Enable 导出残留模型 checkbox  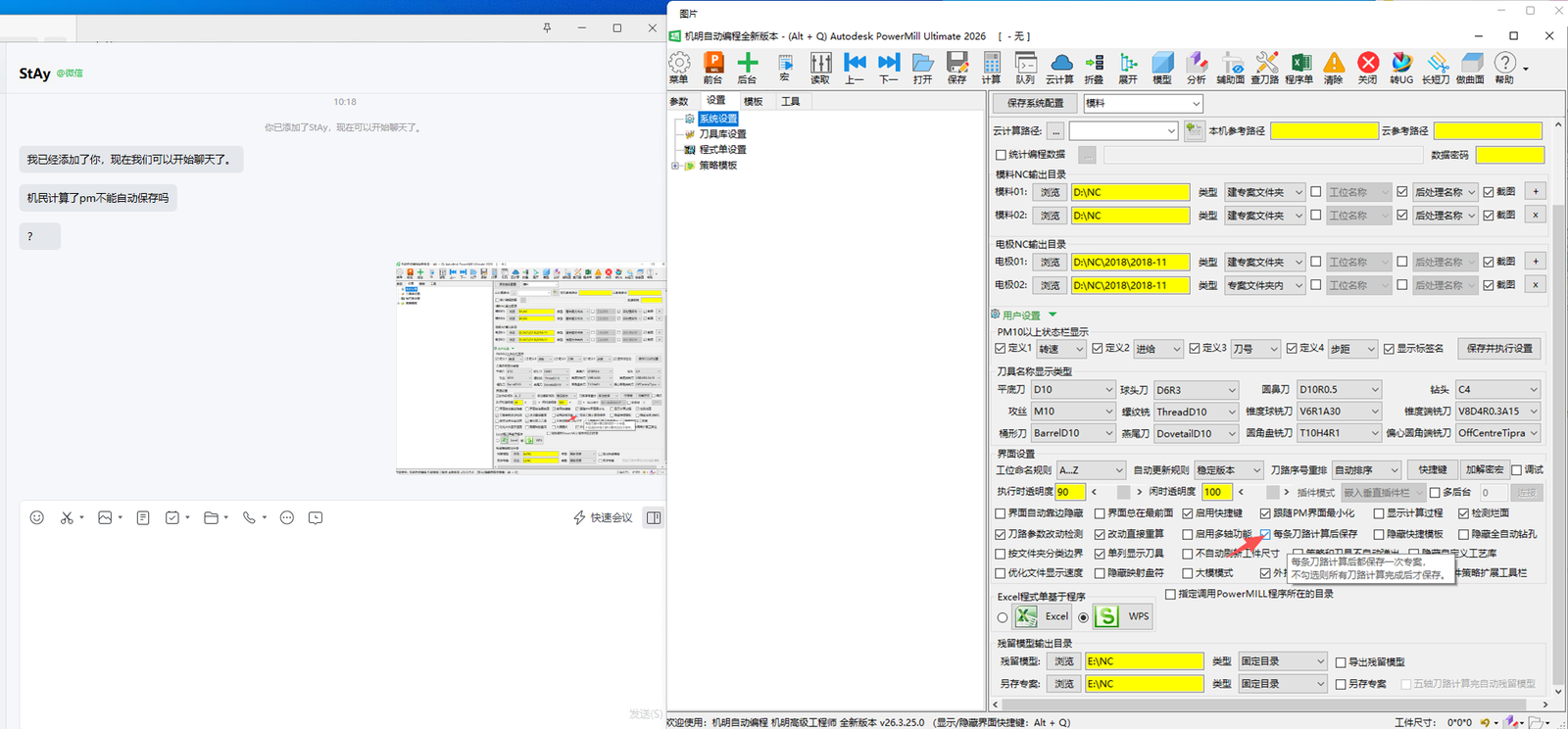pyautogui.click(x=1341, y=662)
